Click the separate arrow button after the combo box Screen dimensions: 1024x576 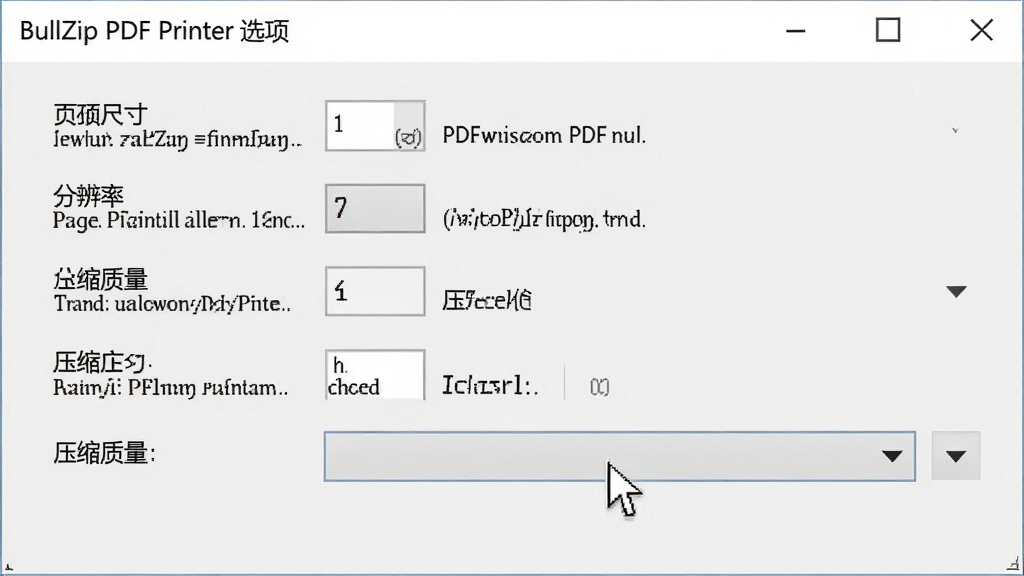pos(955,456)
